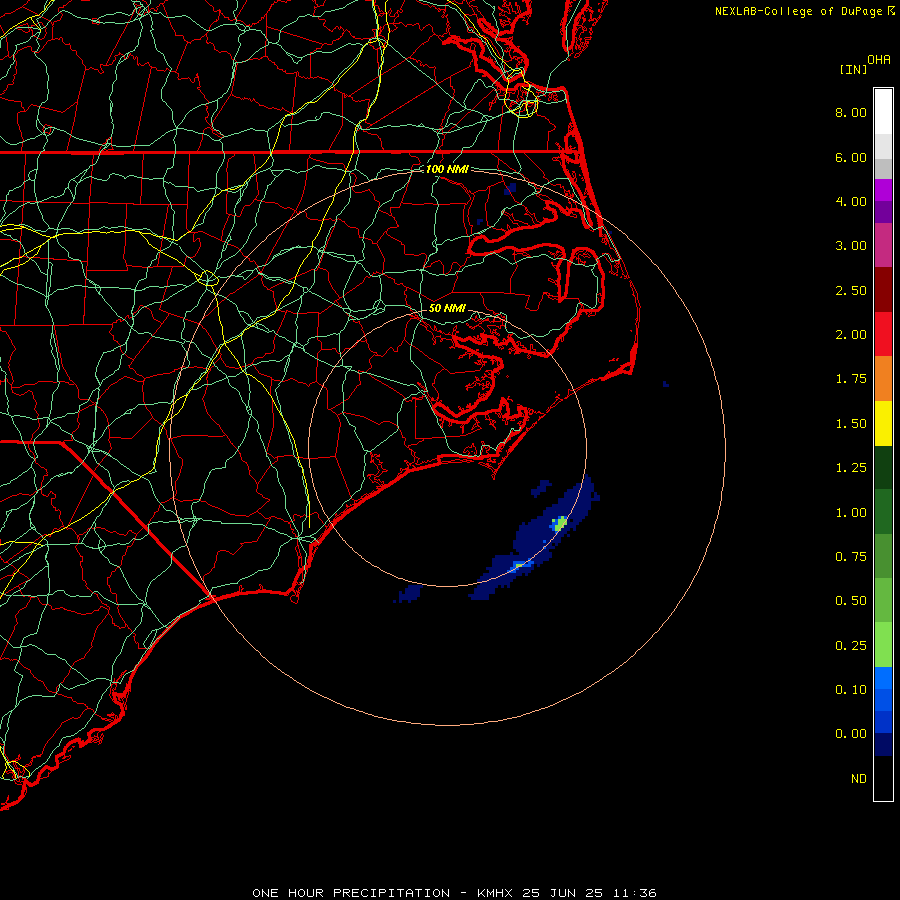The height and width of the screenshot is (900, 900).
Task: Click the KMHX radar site identifier
Action: pyautogui.click(x=496, y=893)
